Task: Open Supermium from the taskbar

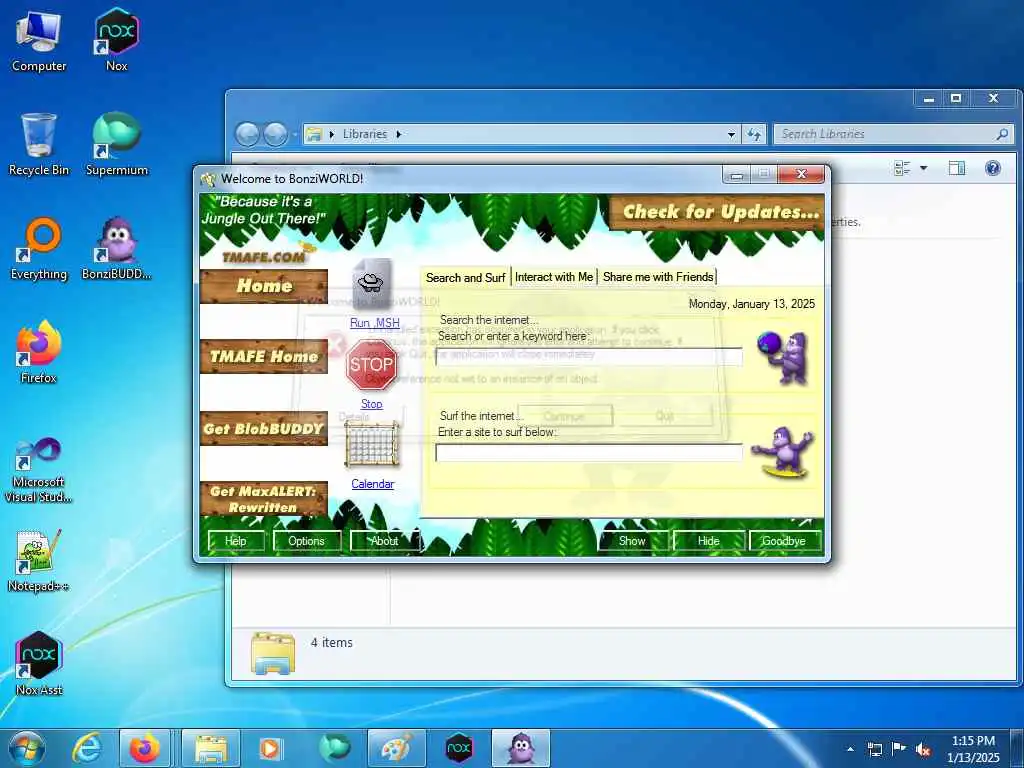Action: pyautogui.click(x=334, y=748)
